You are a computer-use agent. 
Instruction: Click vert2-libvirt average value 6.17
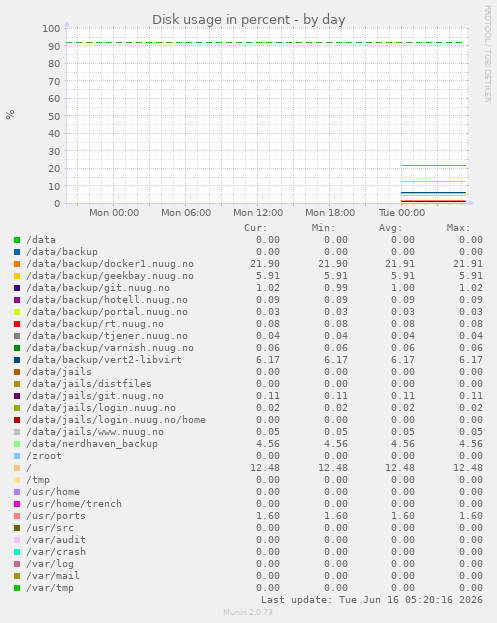(403, 360)
